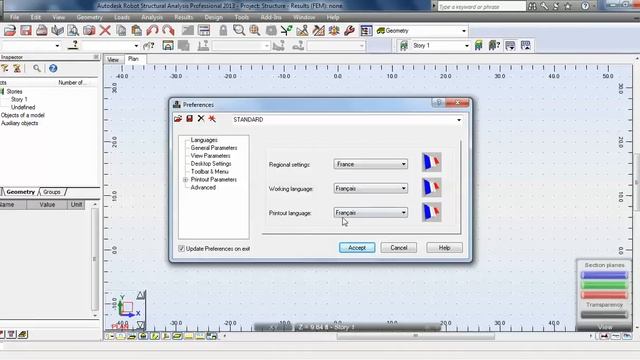Click the green Section planes swatch
The width and height of the screenshot is (640, 360).
tap(604, 285)
